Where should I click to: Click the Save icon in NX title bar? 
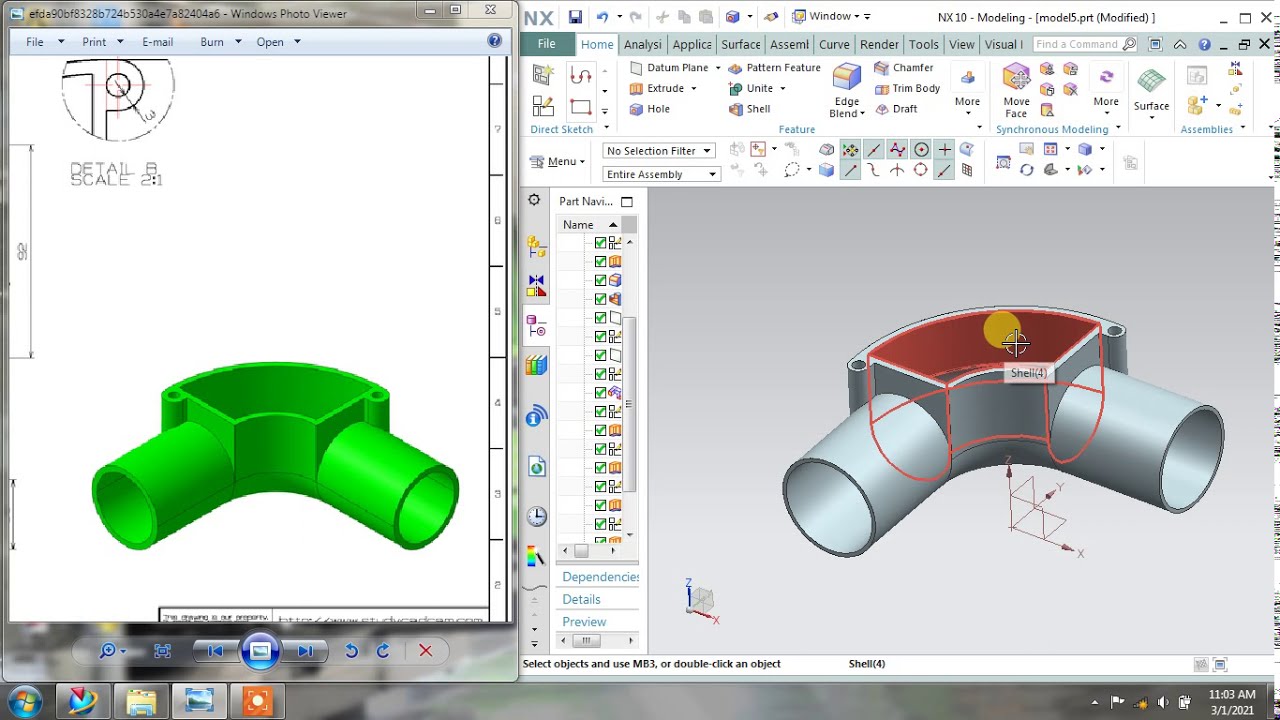pyautogui.click(x=575, y=17)
